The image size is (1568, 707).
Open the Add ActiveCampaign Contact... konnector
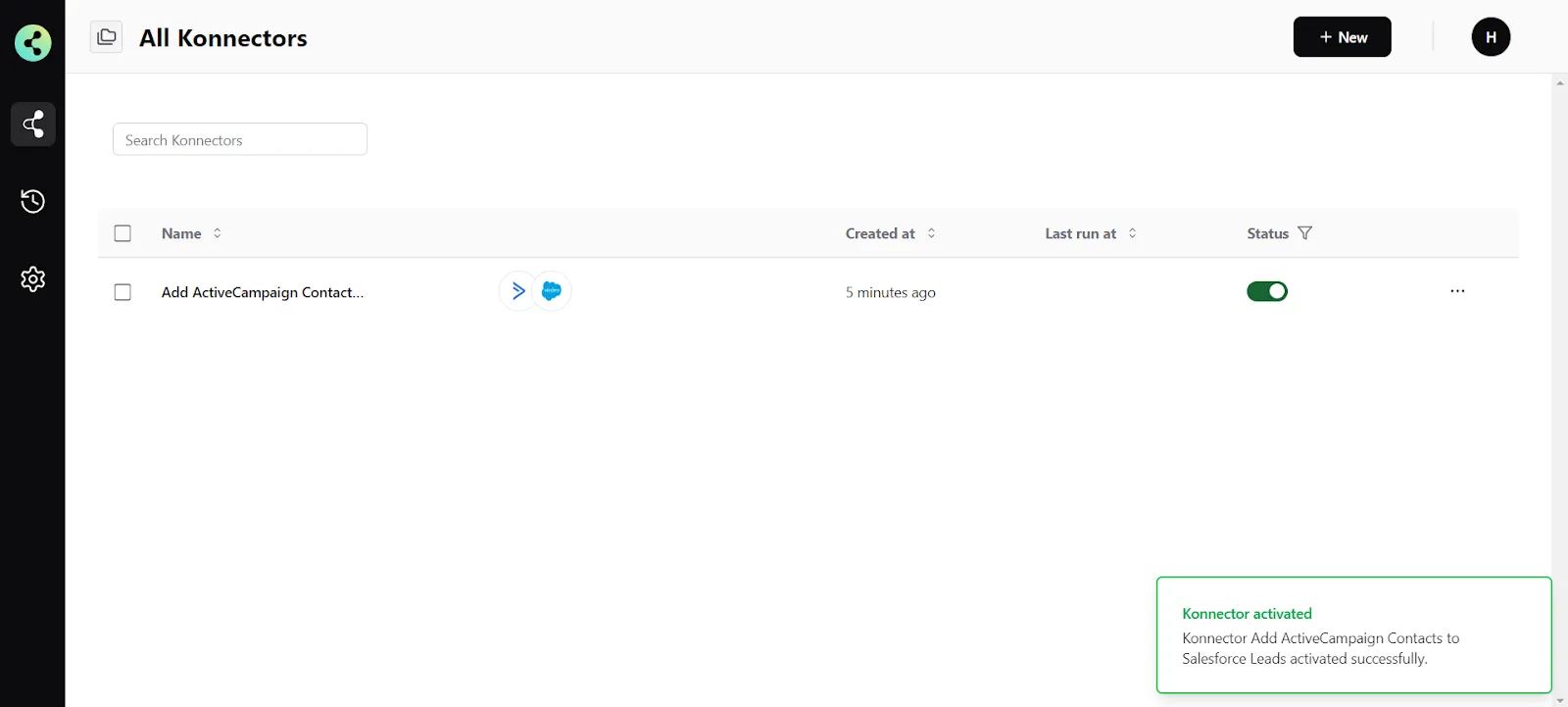[263, 292]
